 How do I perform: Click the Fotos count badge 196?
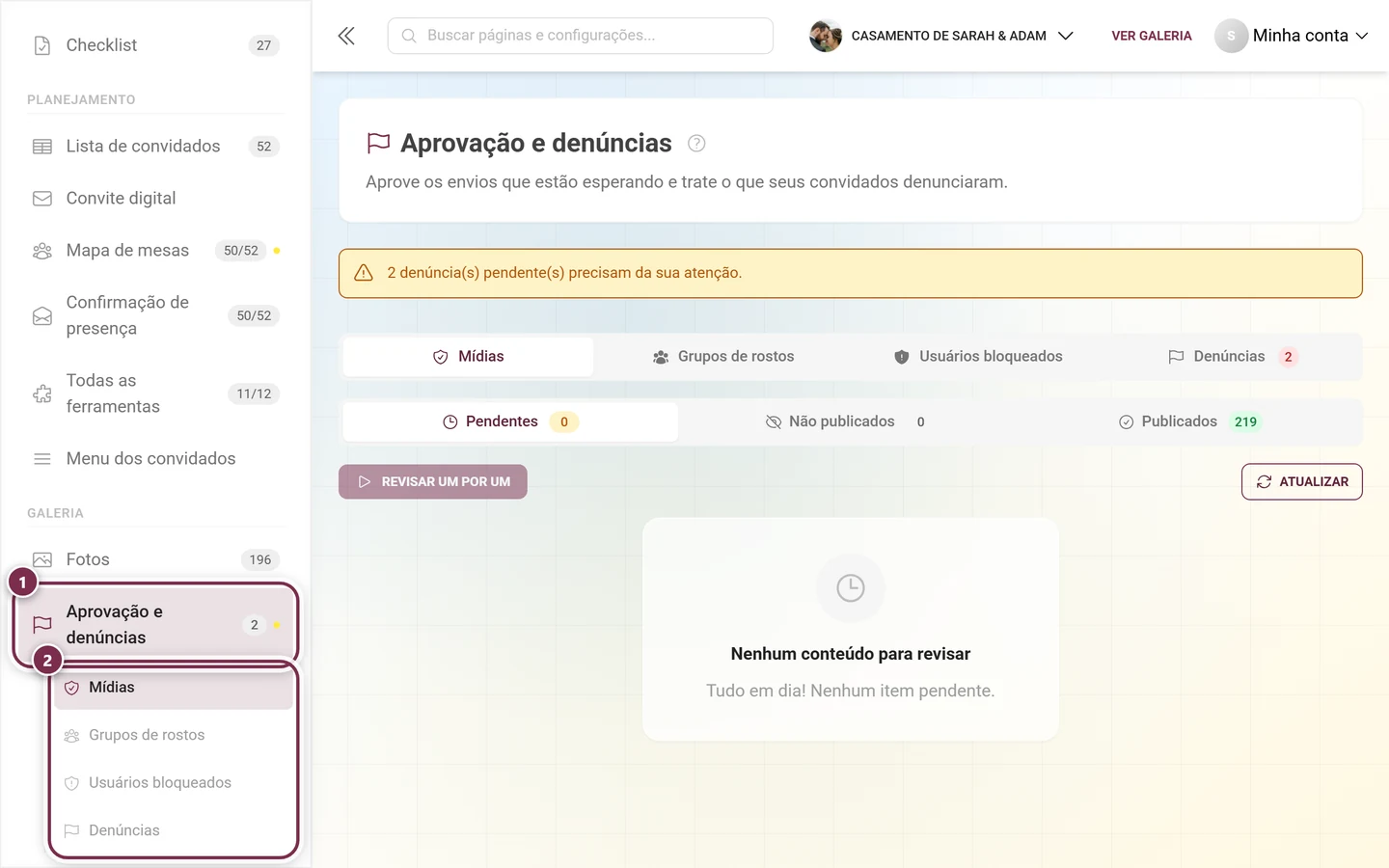click(260, 560)
